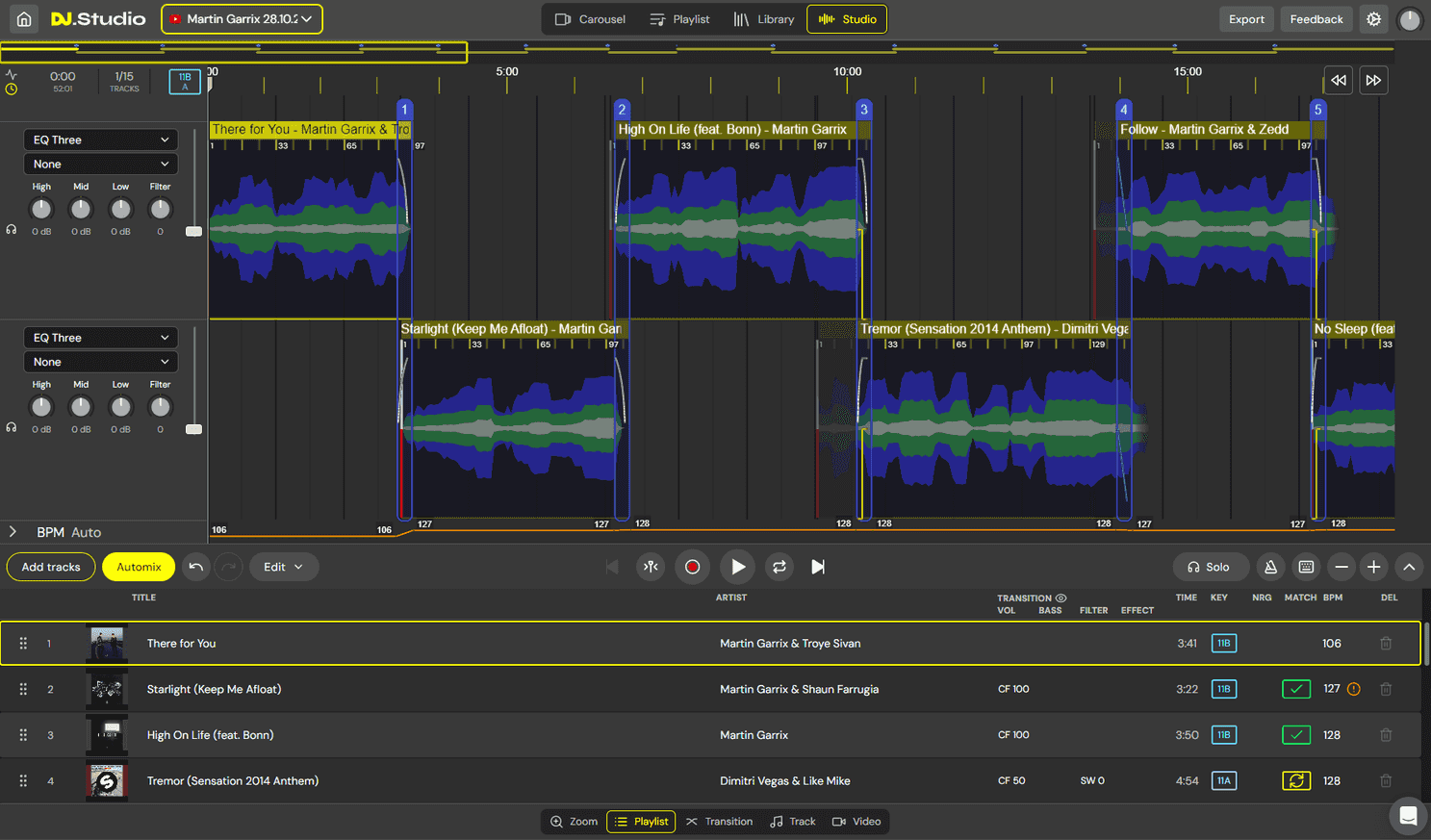The height and width of the screenshot is (840, 1431).
Task: Toggle headphone cue on the top deck EQ
Action: 10,229
